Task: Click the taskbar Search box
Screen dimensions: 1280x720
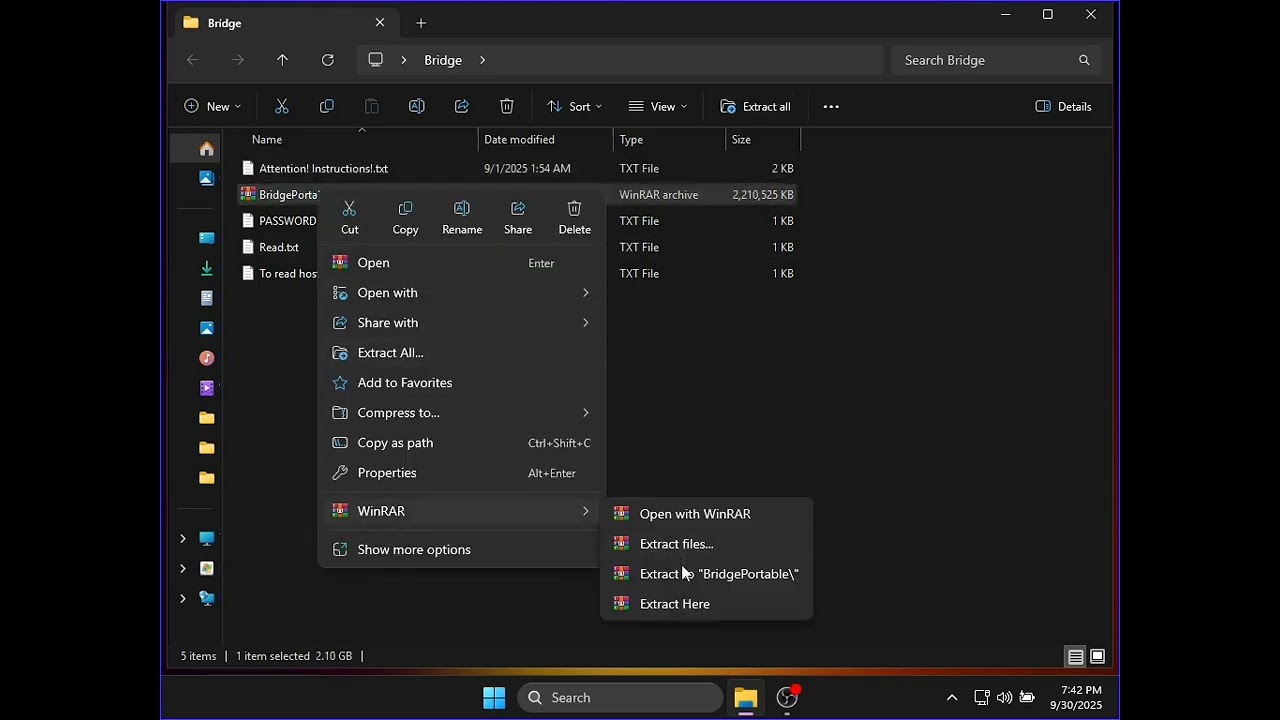Action: click(620, 698)
